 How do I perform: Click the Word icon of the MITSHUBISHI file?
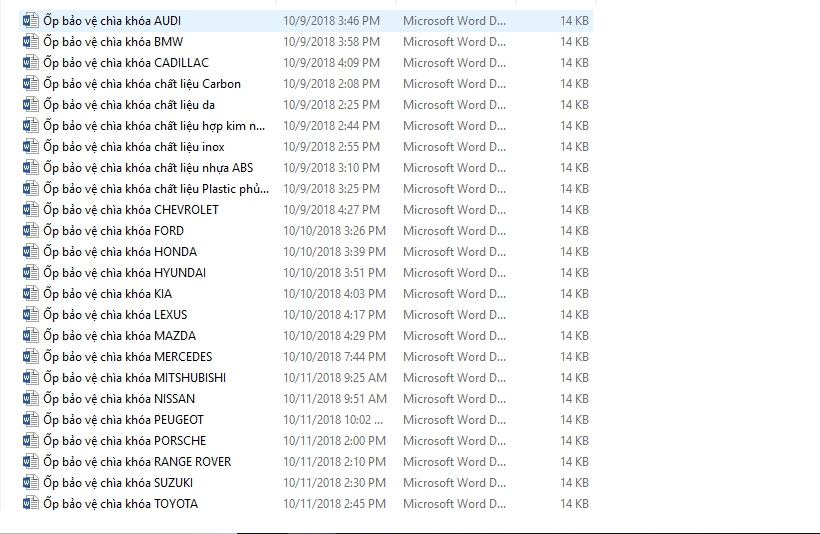tap(31, 378)
